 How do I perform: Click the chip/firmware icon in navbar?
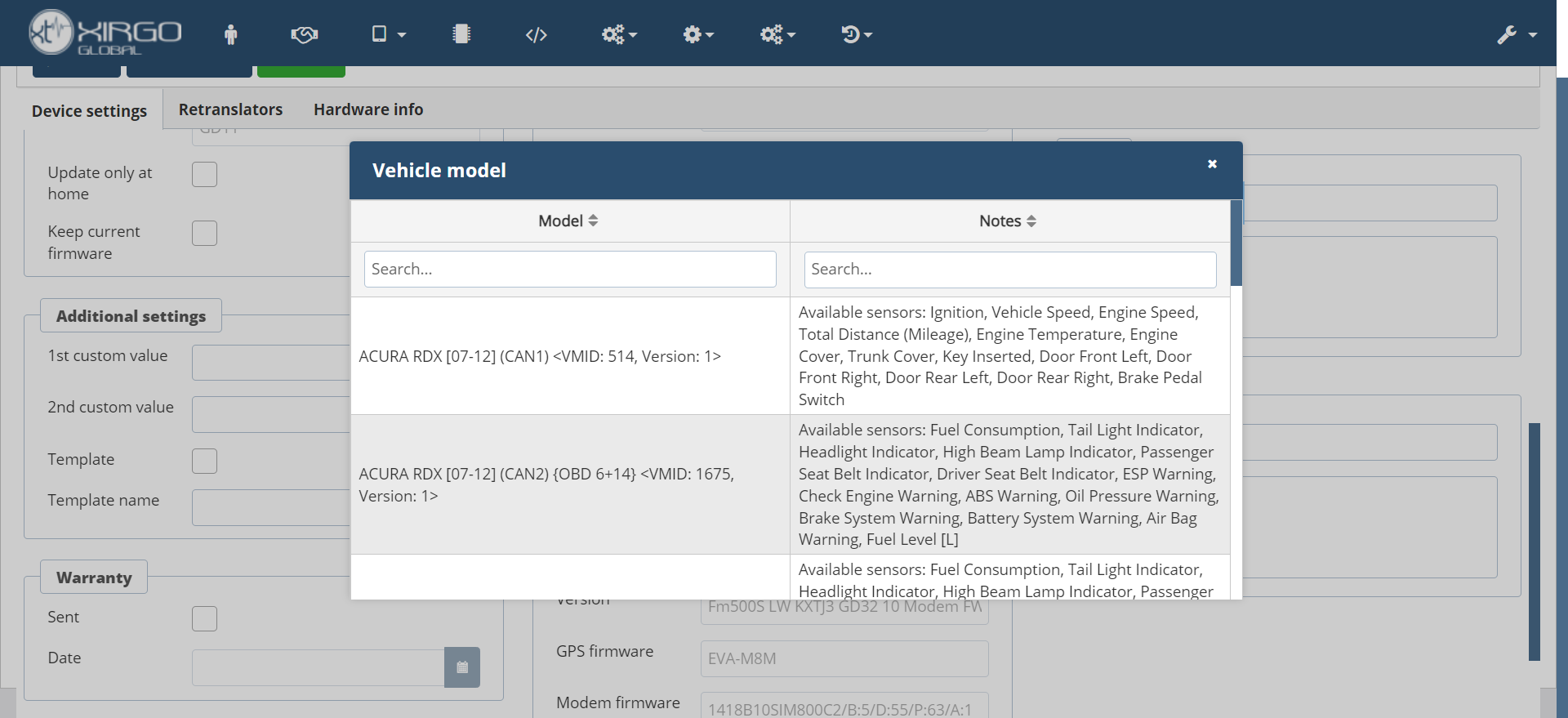tap(461, 34)
